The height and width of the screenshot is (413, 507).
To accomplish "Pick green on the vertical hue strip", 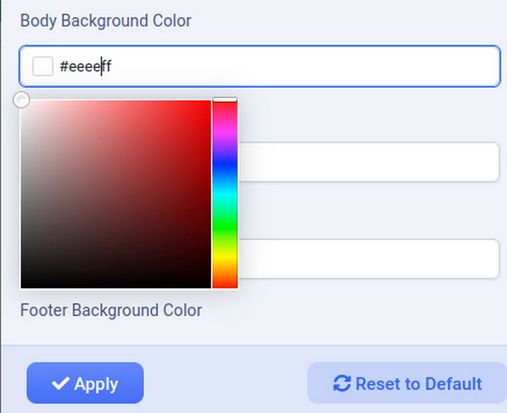I will click(225, 226).
